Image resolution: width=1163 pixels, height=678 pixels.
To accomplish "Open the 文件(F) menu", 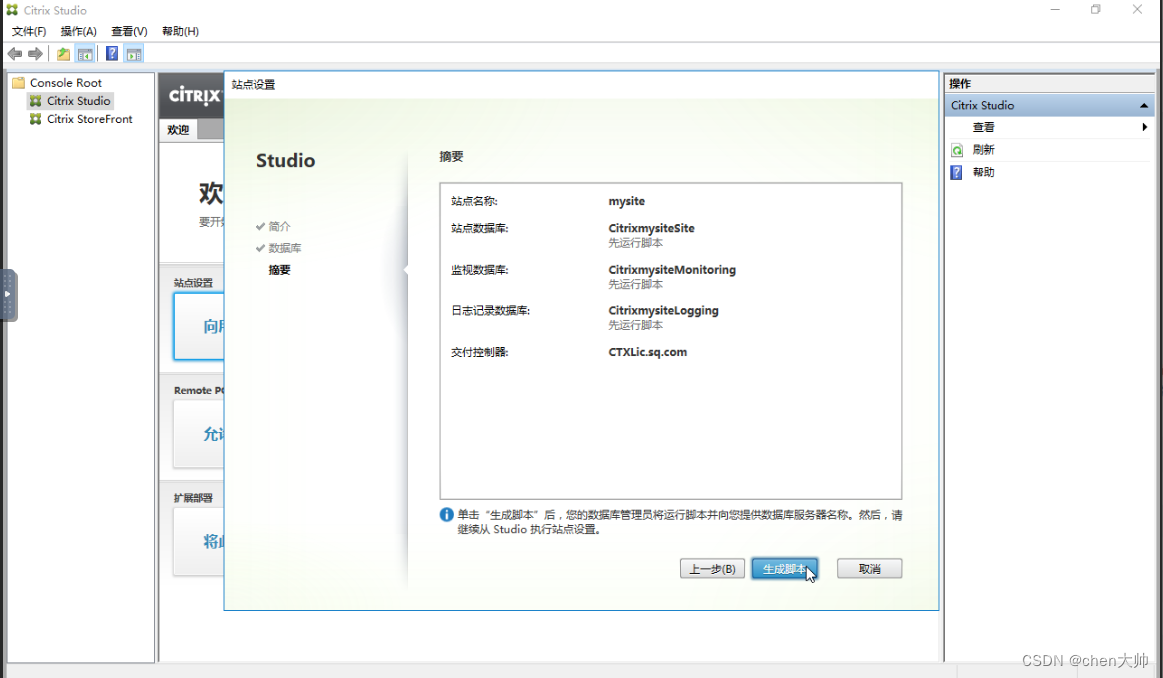I will (29, 31).
